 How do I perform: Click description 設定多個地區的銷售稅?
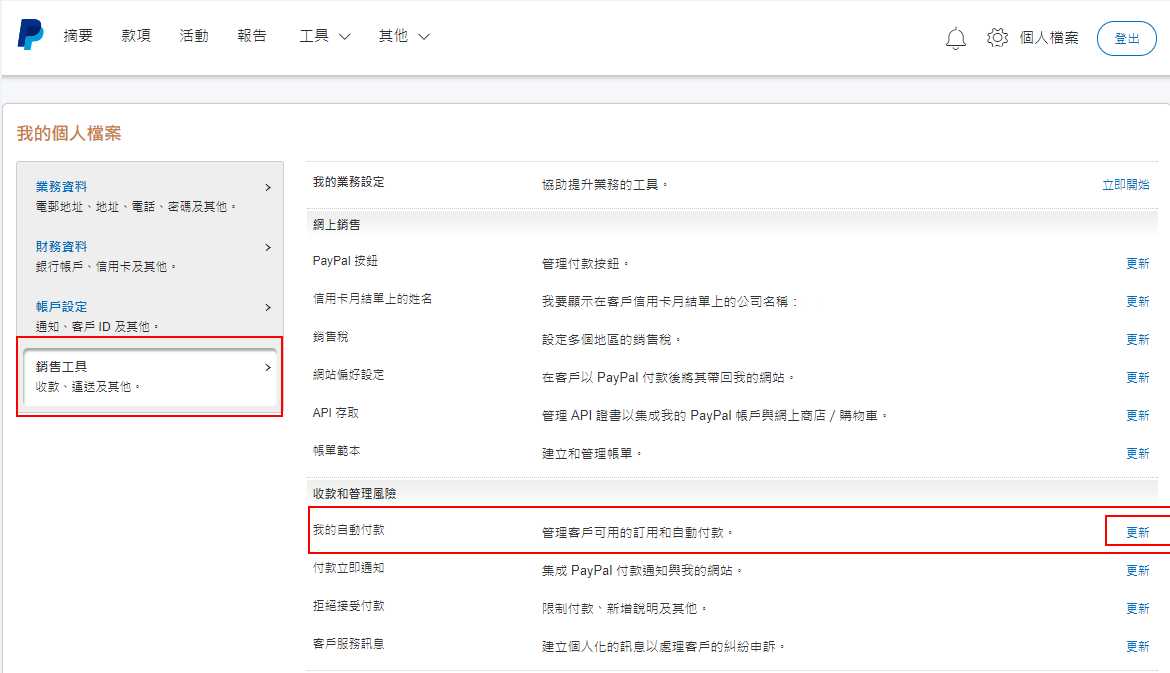pos(611,339)
